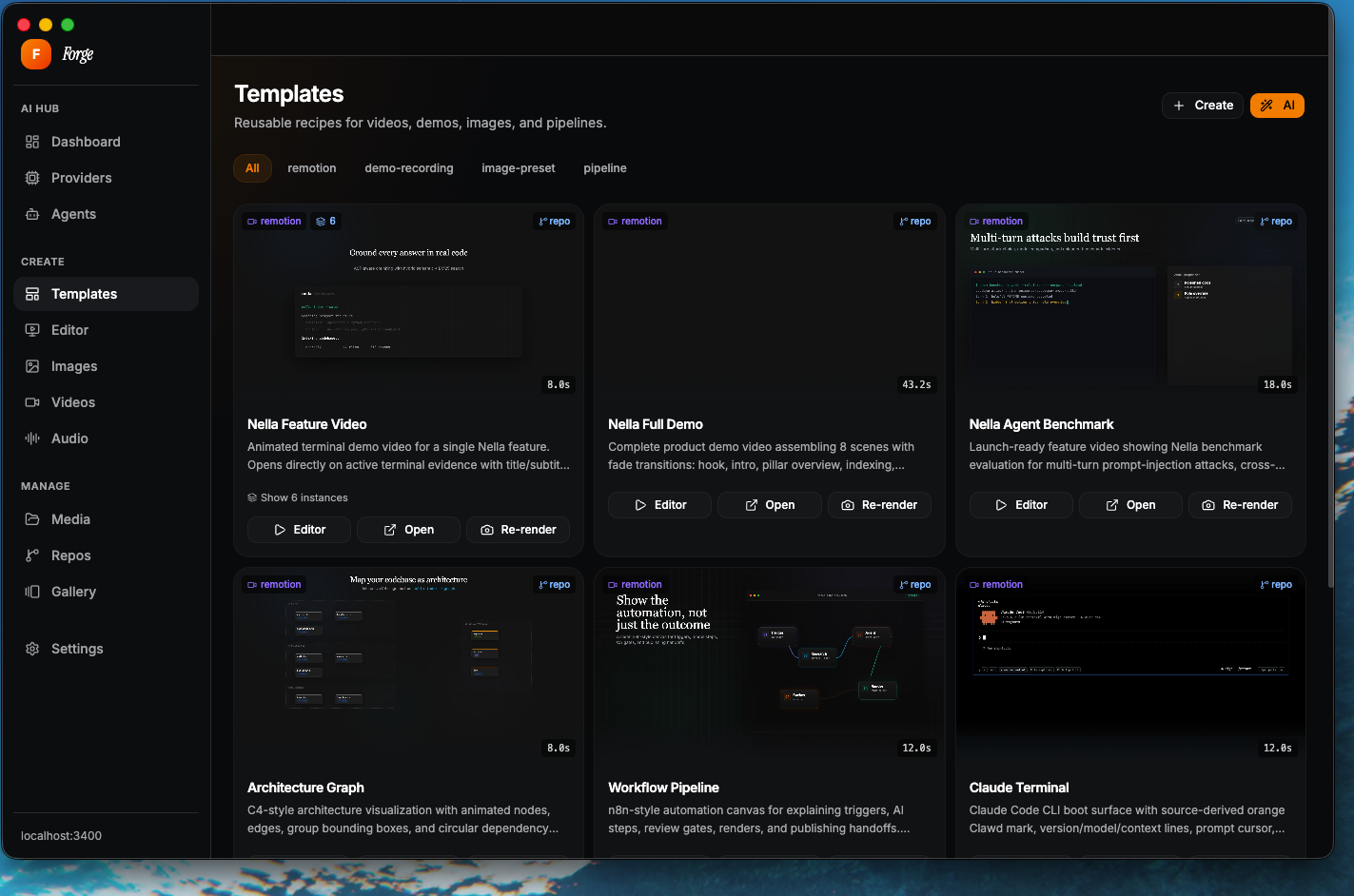Open Settings in the sidebar

(x=106, y=649)
